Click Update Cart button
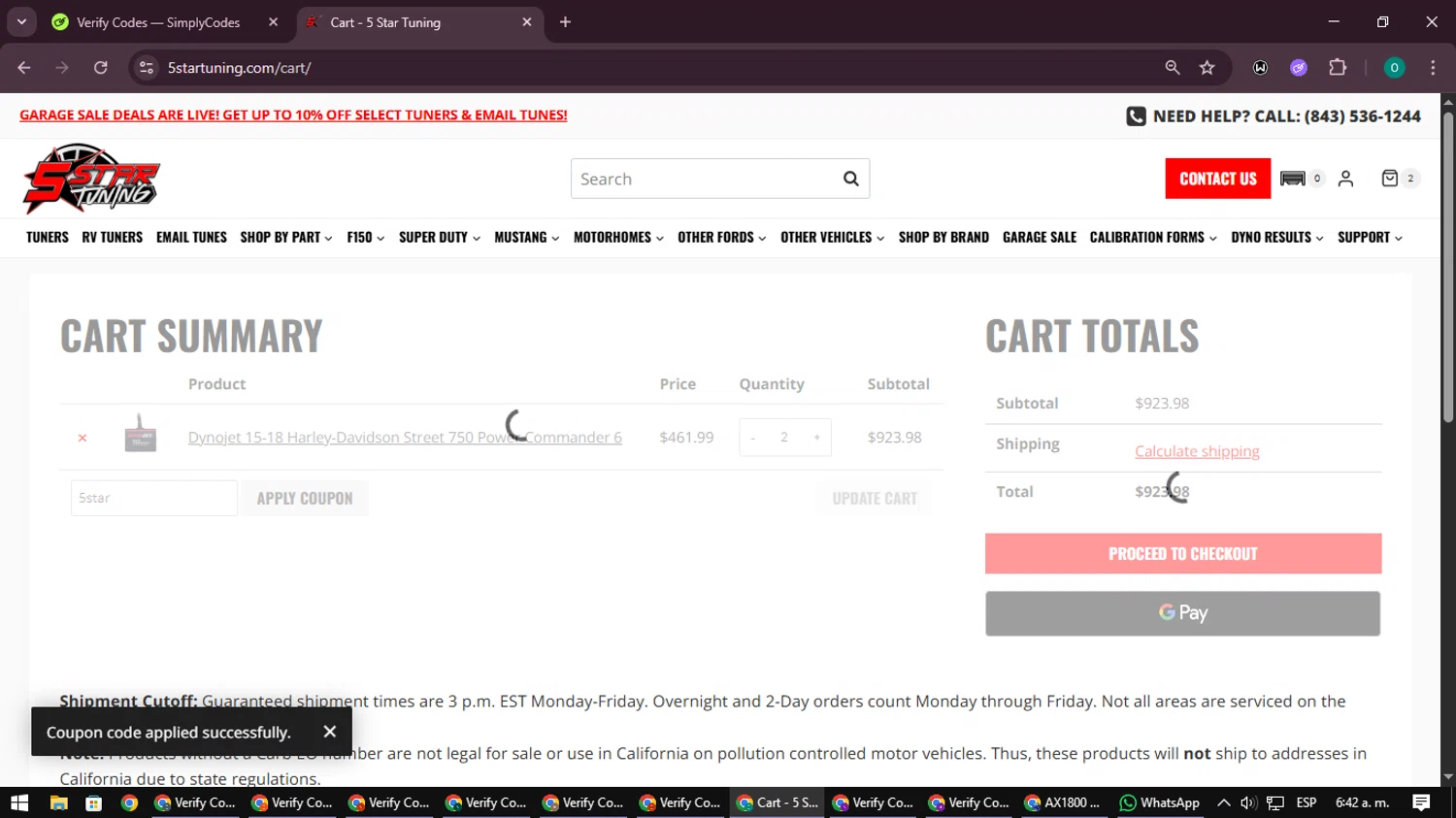Viewport: 1456px width, 818px height. [x=875, y=498]
